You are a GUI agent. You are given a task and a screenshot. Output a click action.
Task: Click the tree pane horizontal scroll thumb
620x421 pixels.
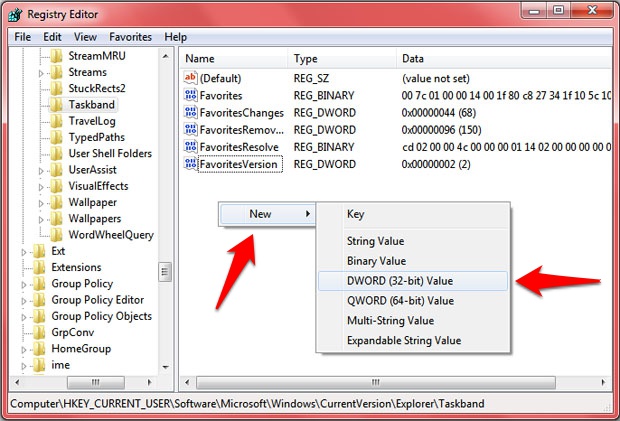point(96,382)
